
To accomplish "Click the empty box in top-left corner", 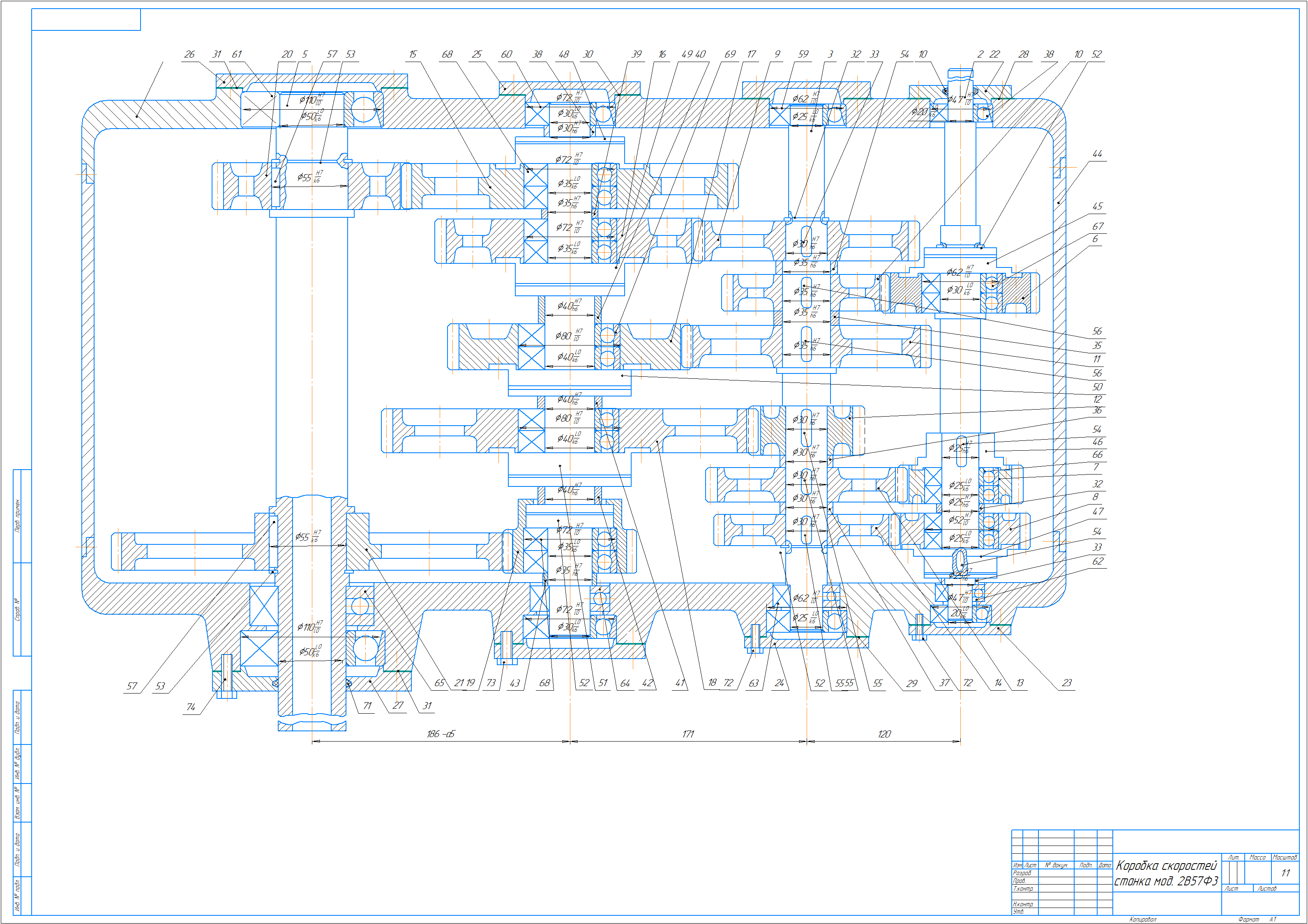I will point(85,19).
